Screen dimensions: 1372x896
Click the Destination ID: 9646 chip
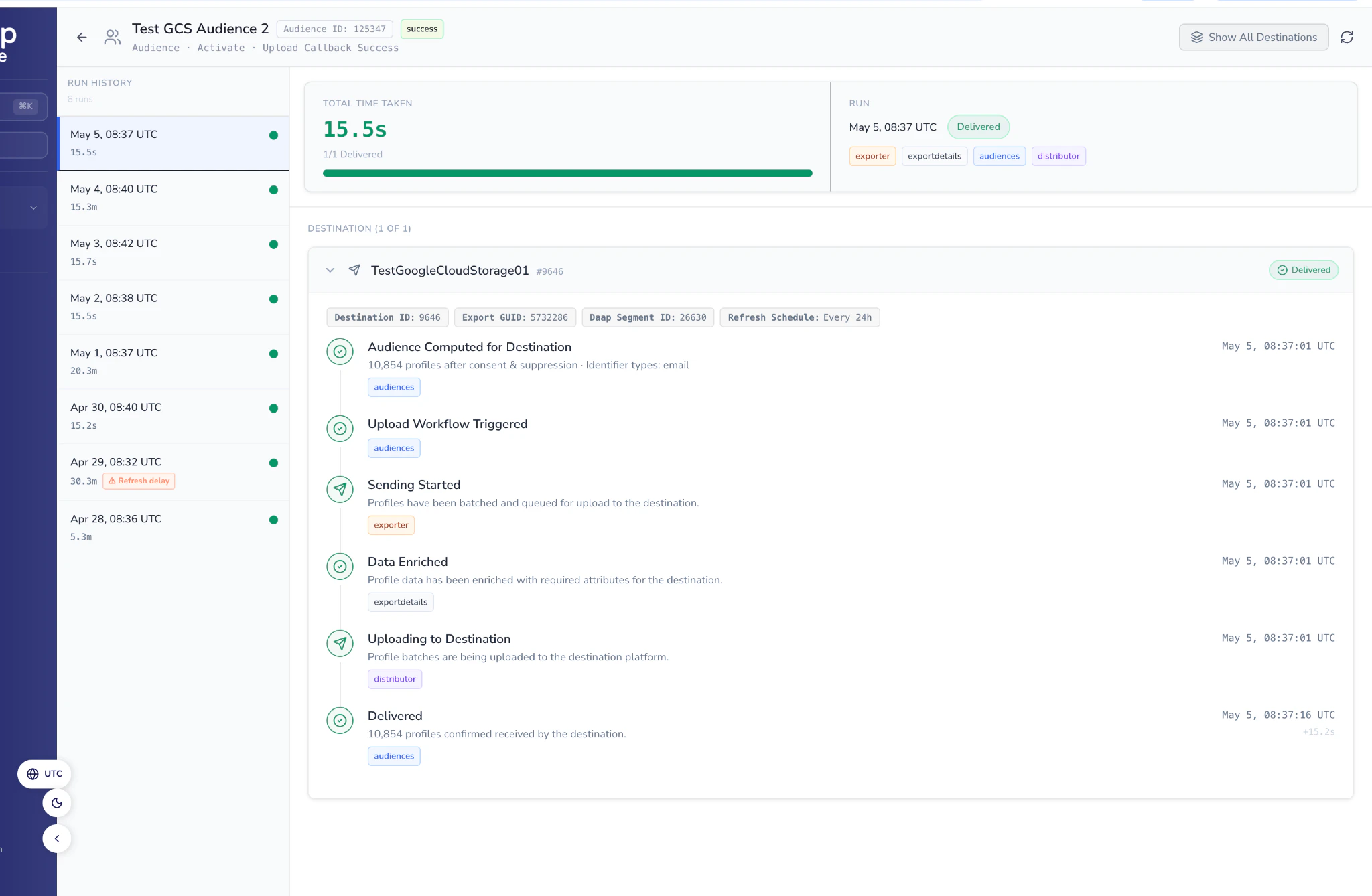tap(387, 317)
